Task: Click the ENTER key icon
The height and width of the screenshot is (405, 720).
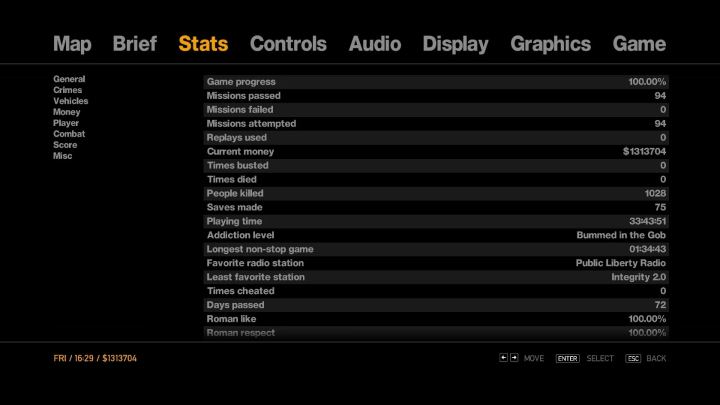Action: coord(568,359)
